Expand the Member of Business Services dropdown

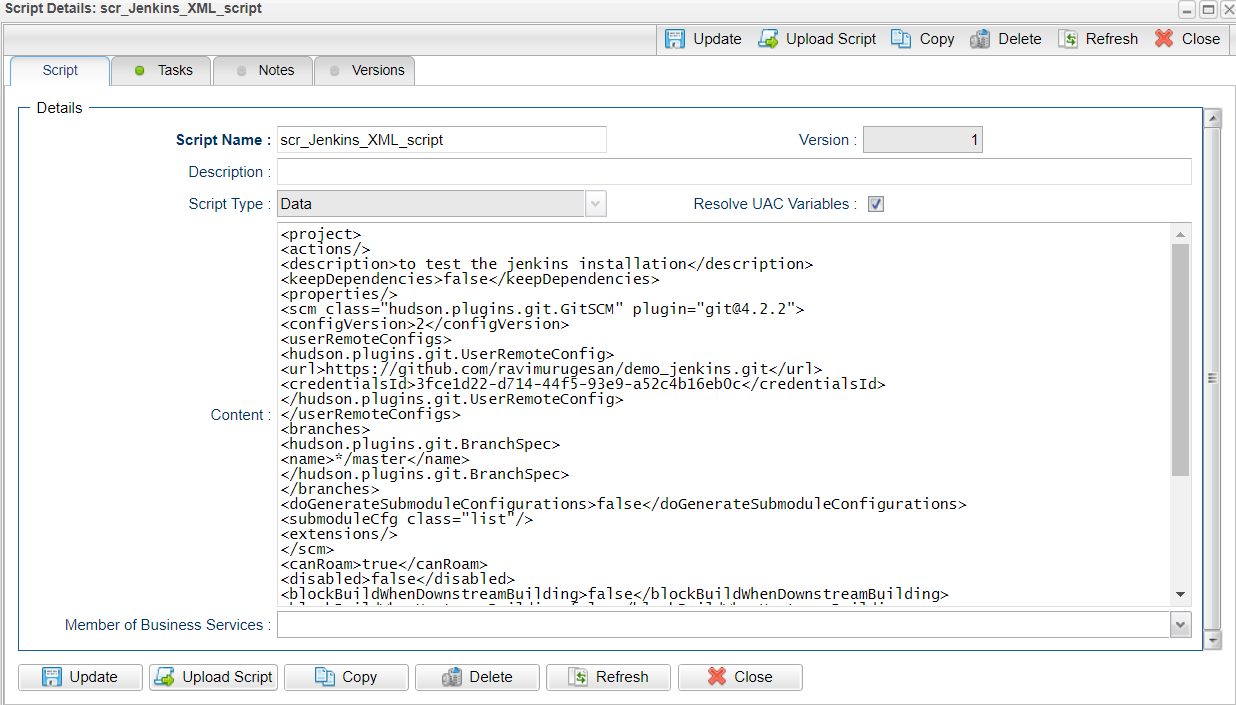click(x=1181, y=625)
